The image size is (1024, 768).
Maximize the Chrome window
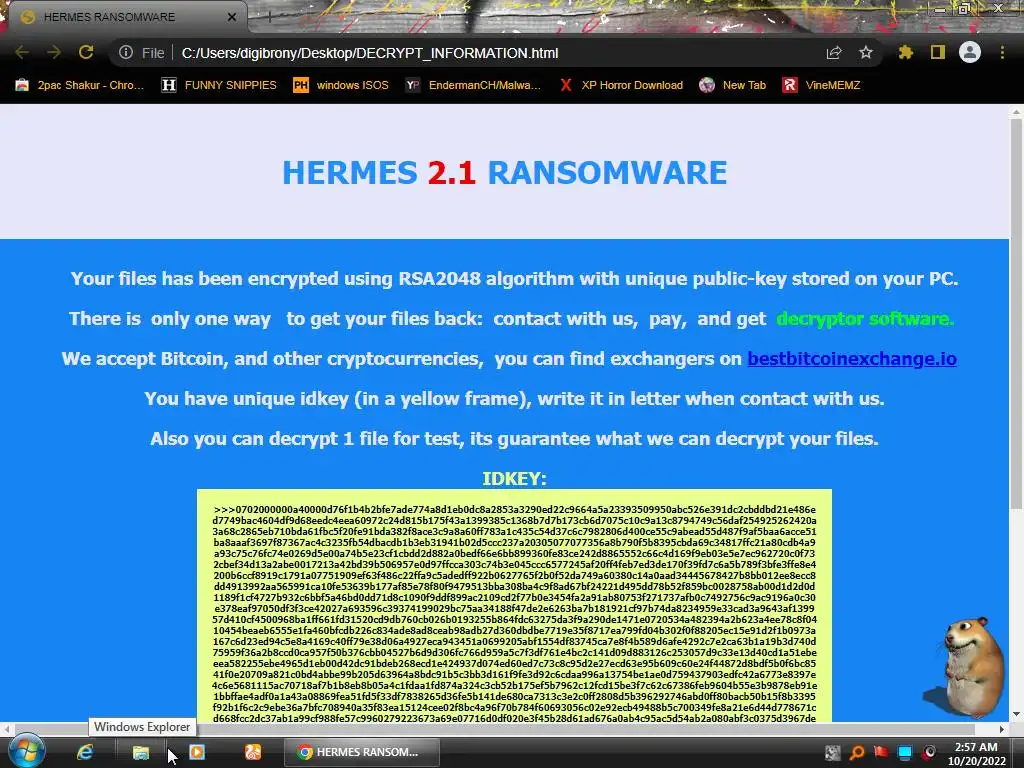(x=964, y=8)
